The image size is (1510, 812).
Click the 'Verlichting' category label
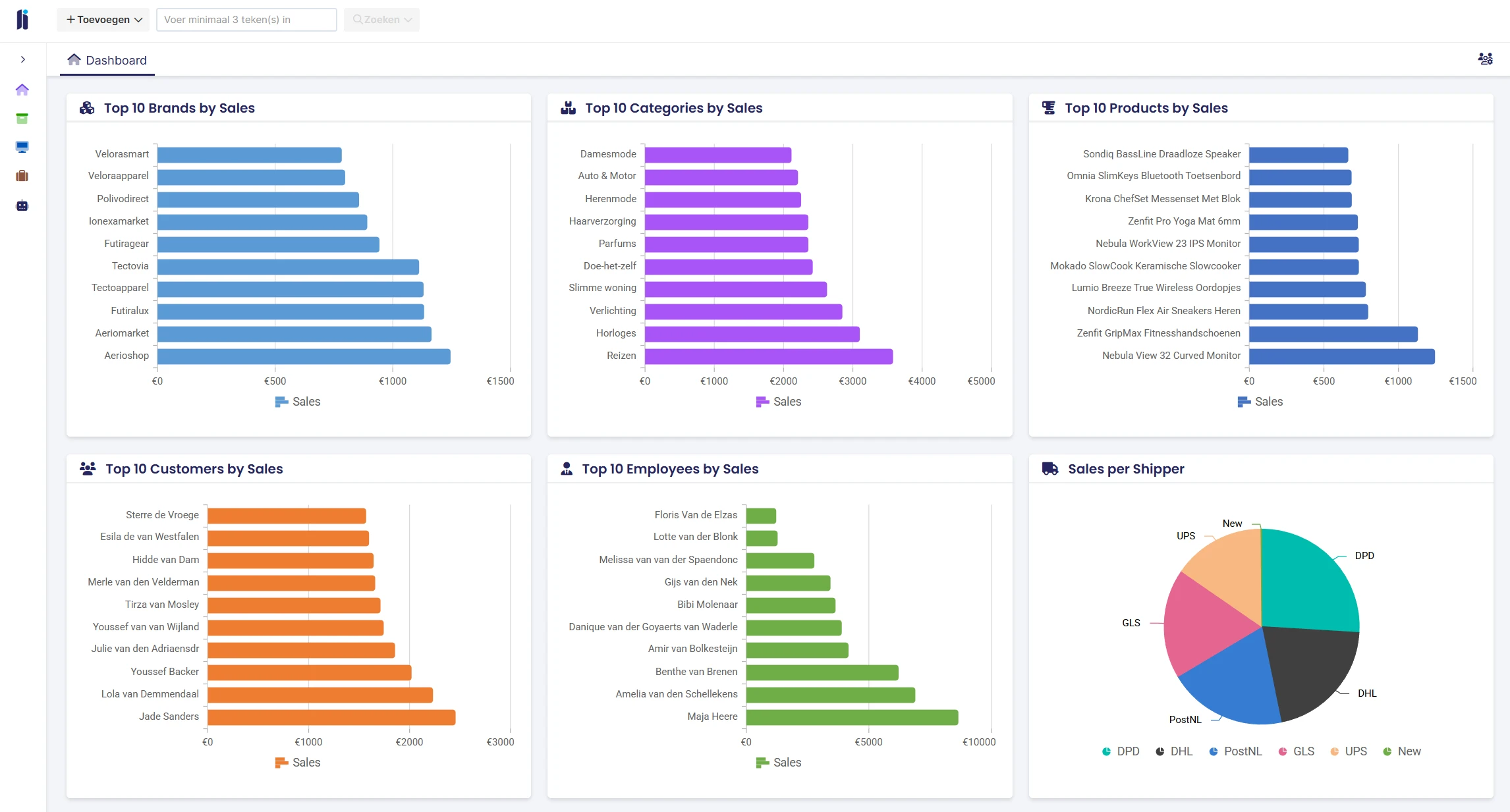click(x=613, y=311)
